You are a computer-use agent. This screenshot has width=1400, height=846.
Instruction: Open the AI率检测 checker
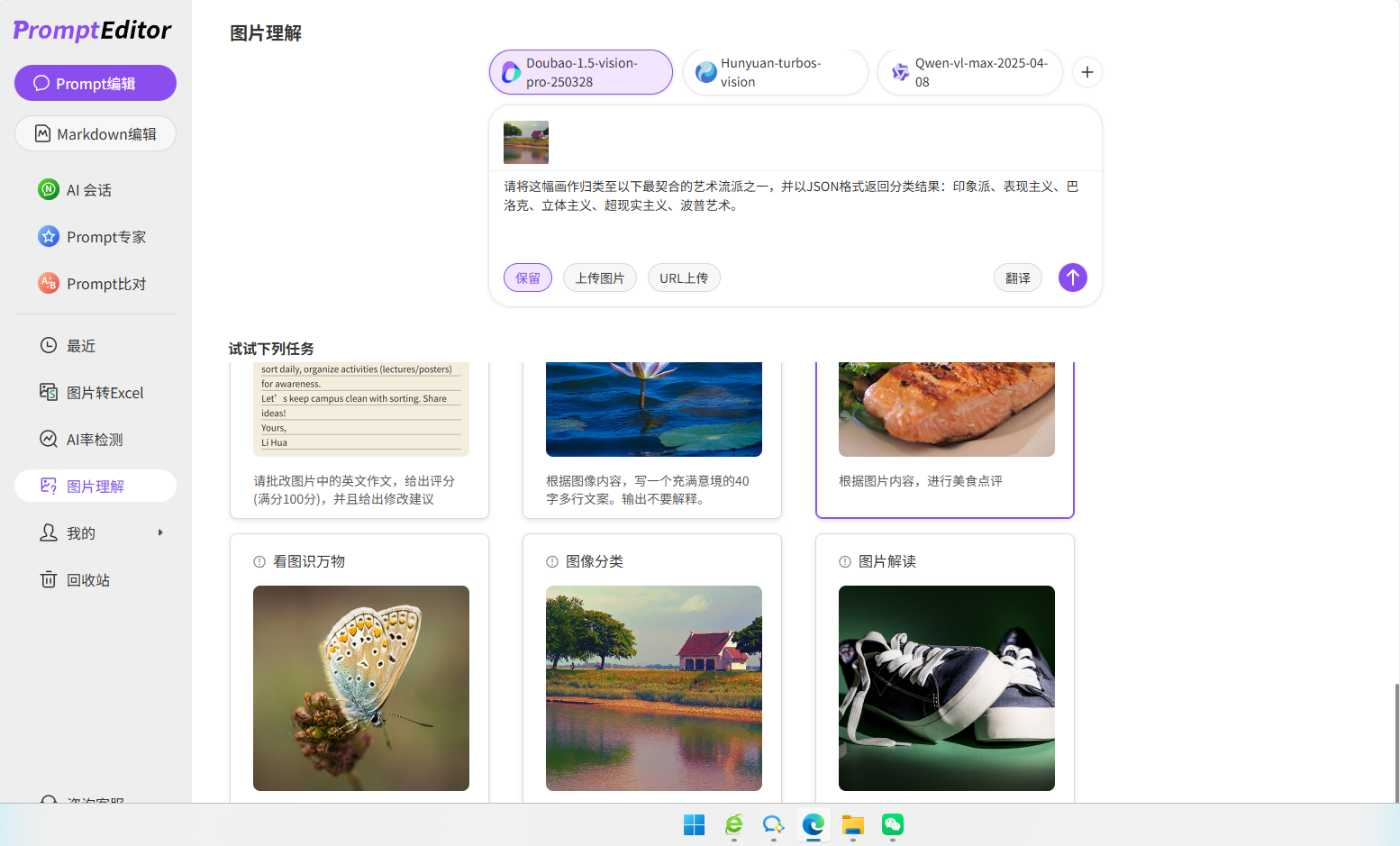coord(95,439)
